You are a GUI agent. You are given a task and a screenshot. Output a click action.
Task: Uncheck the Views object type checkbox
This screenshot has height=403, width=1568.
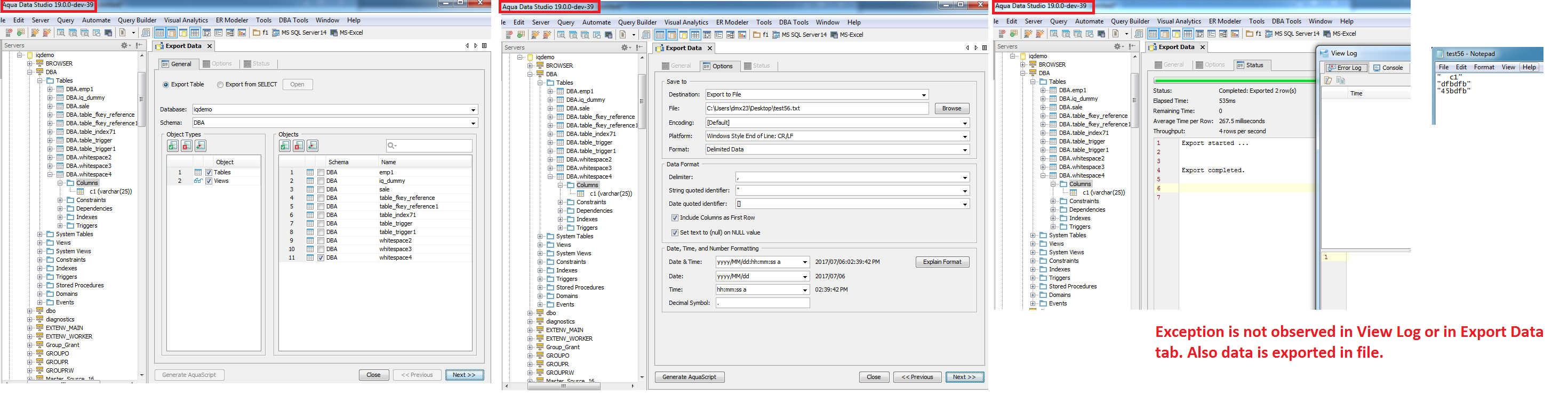tap(209, 181)
